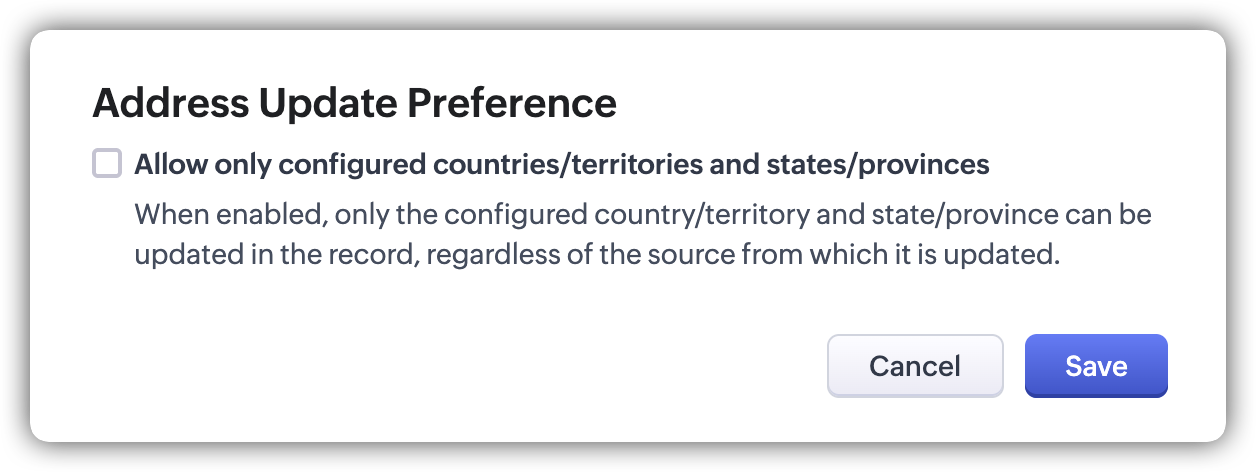
Task: Toggle the configured countries and states option
Action: pyautogui.click(x=107, y=163)
